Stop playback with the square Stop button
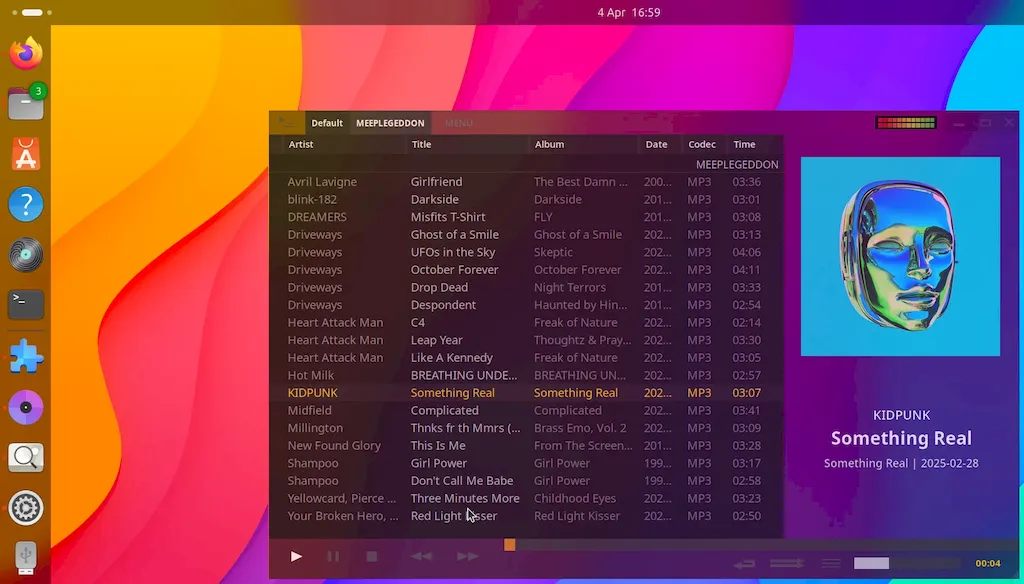The height and width of the screenshot is (584, 1024). pyautogui.click(x=372, y=557)
